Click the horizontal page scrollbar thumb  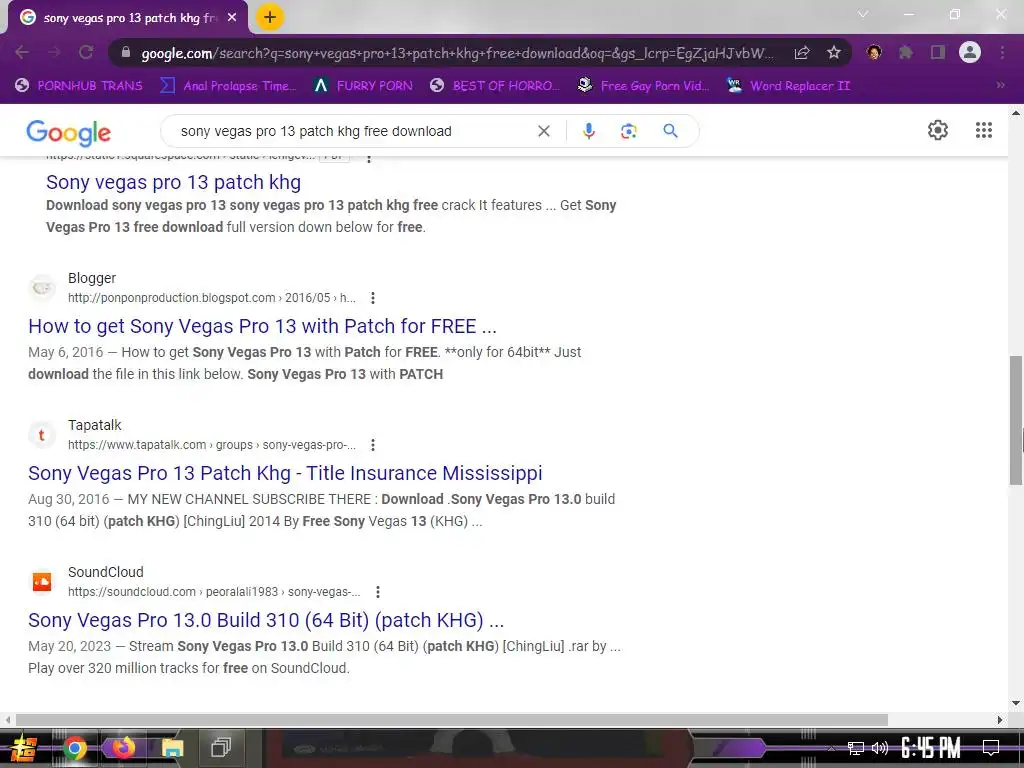[x=451, y=720]
